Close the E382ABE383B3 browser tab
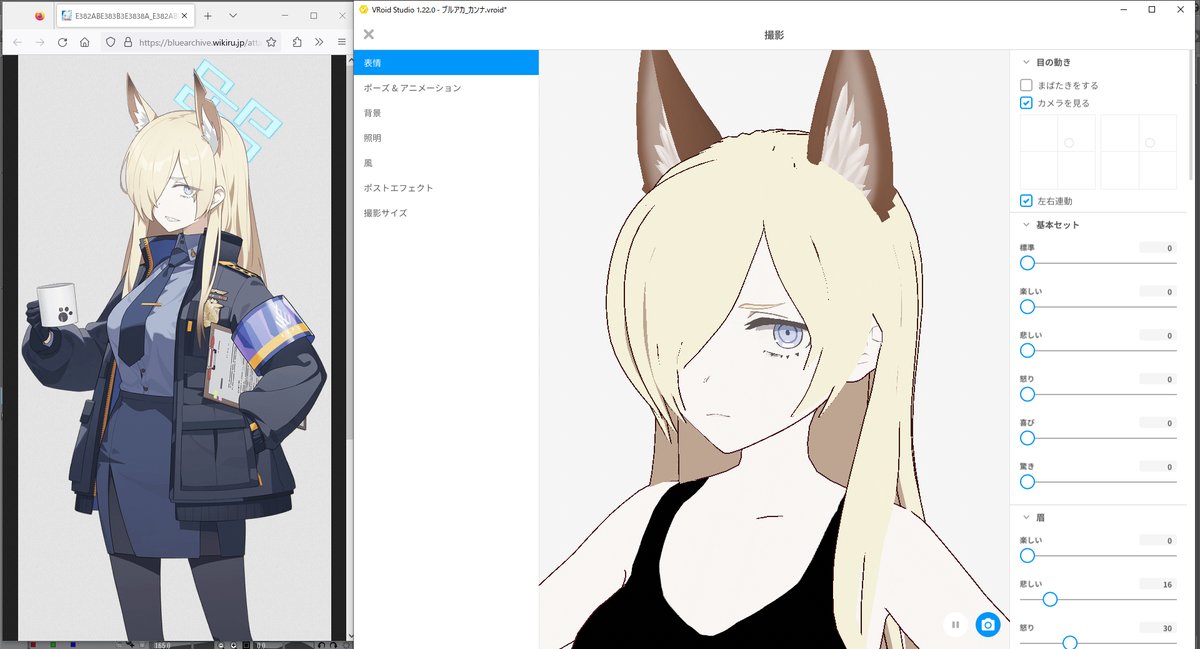 tap(185, 16)
